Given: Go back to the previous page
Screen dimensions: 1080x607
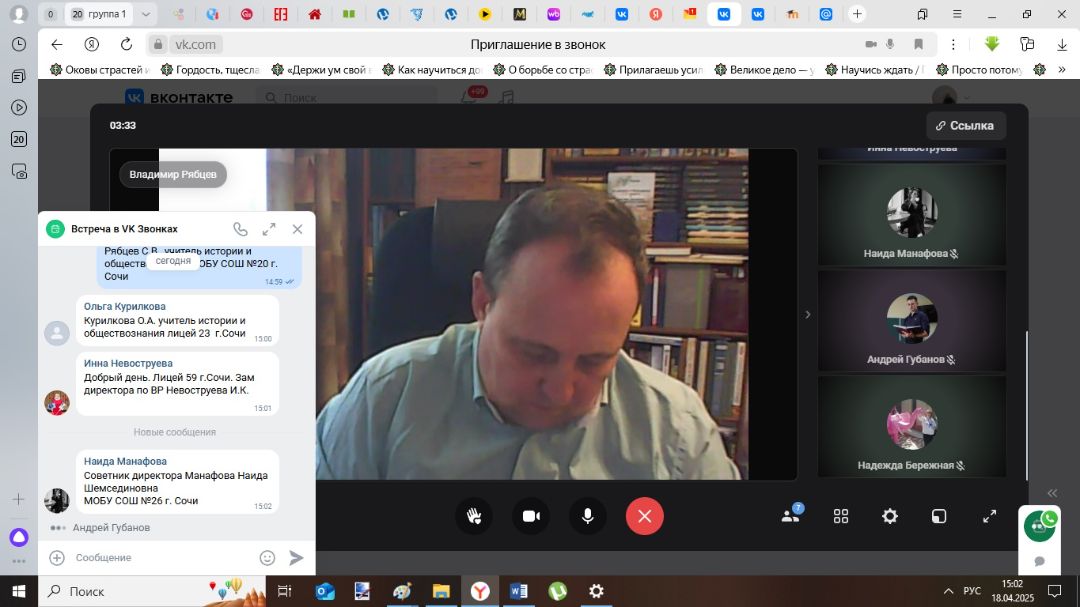Looking at the screenshot, I should [x=57, y=44].
